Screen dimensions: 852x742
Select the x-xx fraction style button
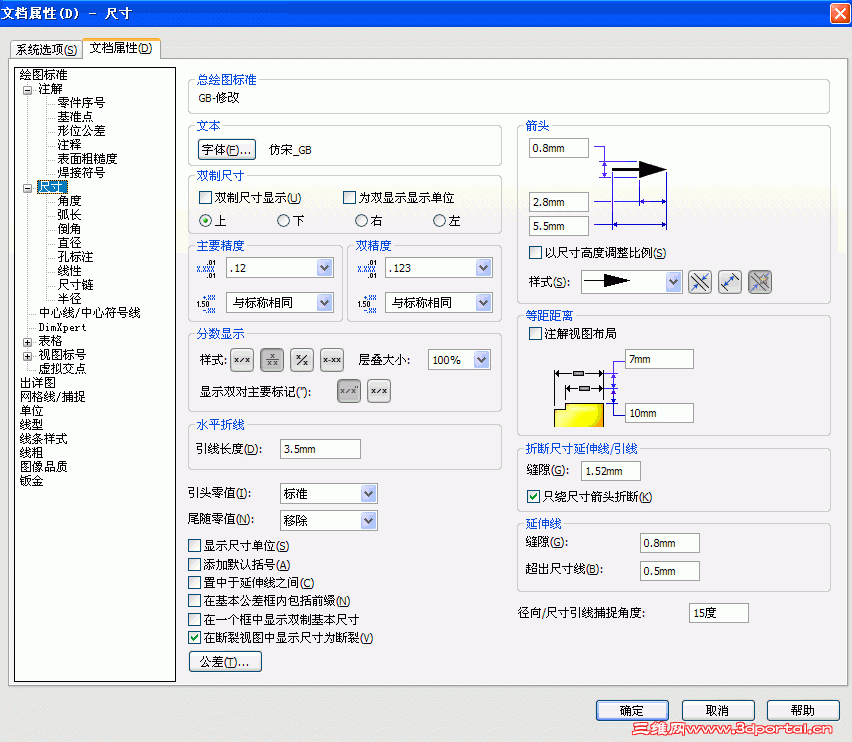tap(331, 360)
